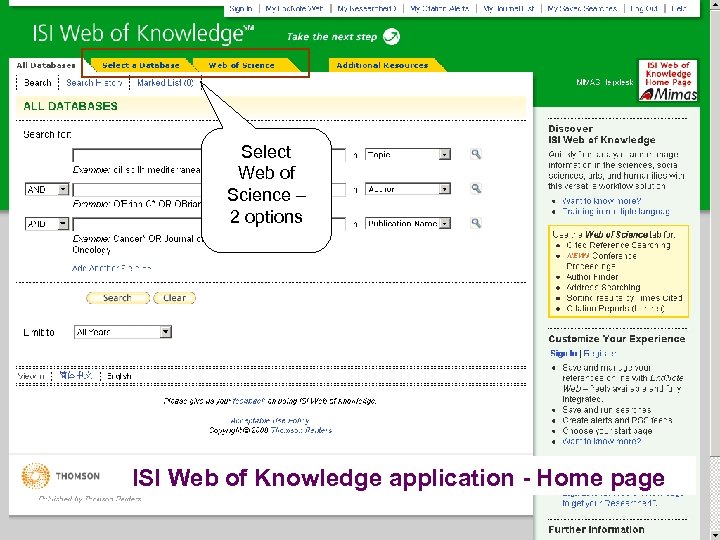The image size is (720, 540).
Task: Click the first search box next to Topic
Action: tap(209, 155)
